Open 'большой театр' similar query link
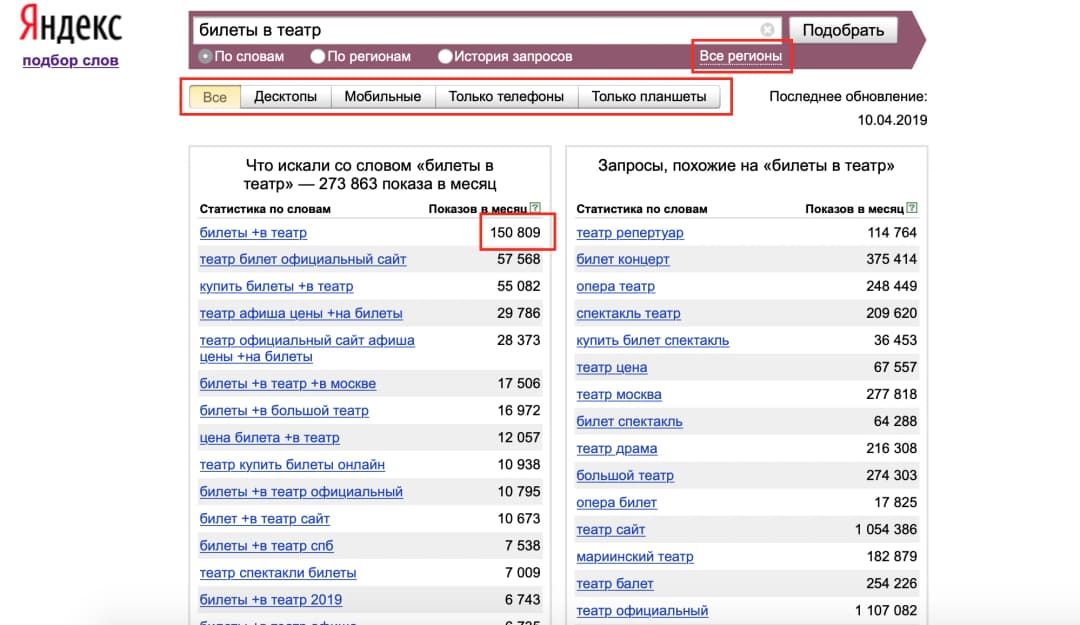The height and width of the screenshot is (625, 1080). click(625, 475)
